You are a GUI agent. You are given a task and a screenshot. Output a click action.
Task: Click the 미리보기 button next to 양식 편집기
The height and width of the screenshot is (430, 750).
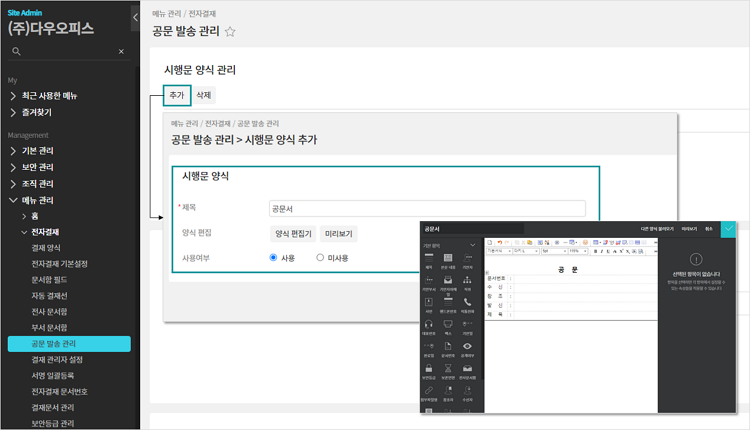pyautogui.click(x=338, y=234)
